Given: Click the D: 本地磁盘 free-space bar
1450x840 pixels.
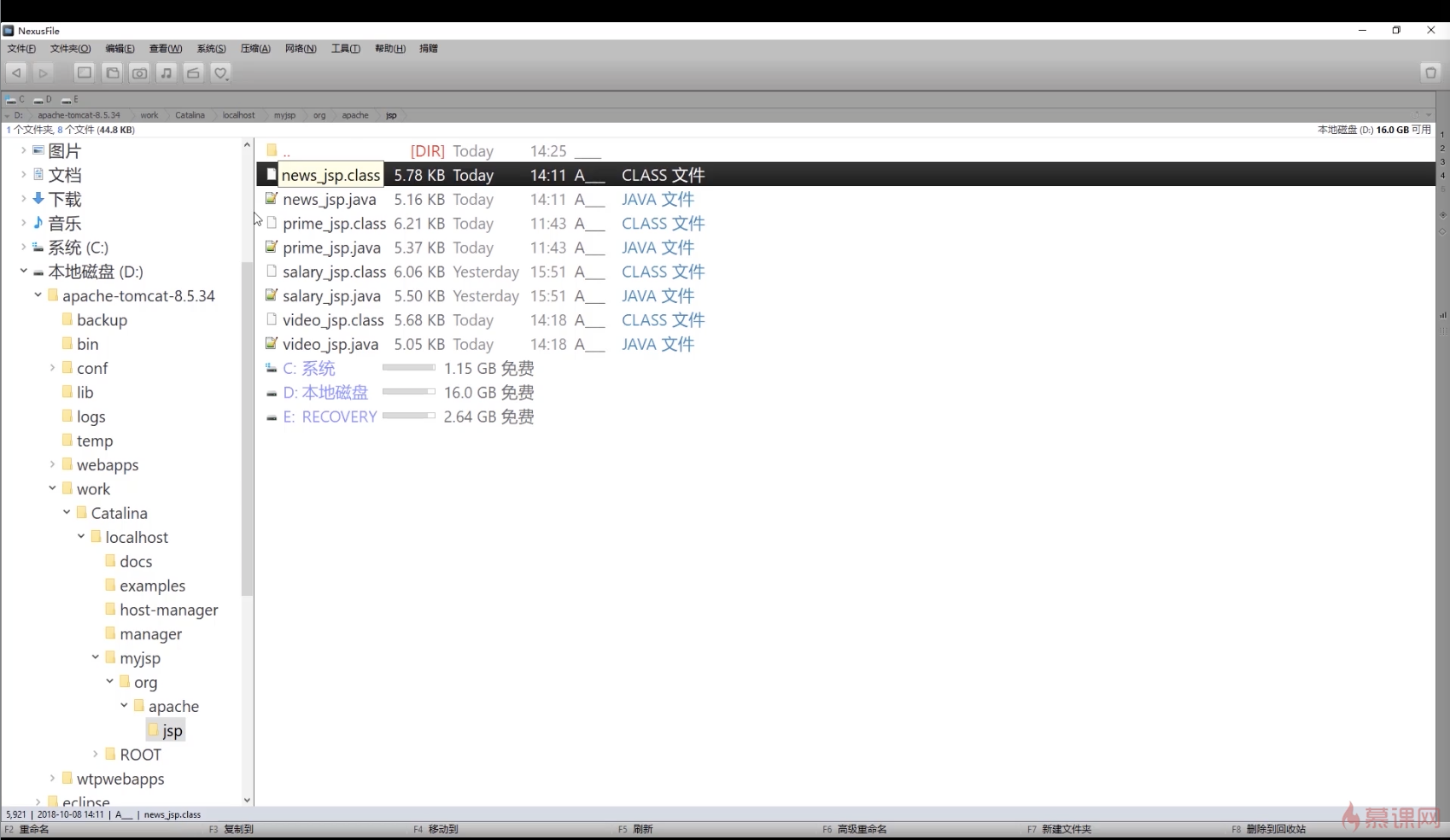Looking at the screenshot, I should click(x=409, y=392).
